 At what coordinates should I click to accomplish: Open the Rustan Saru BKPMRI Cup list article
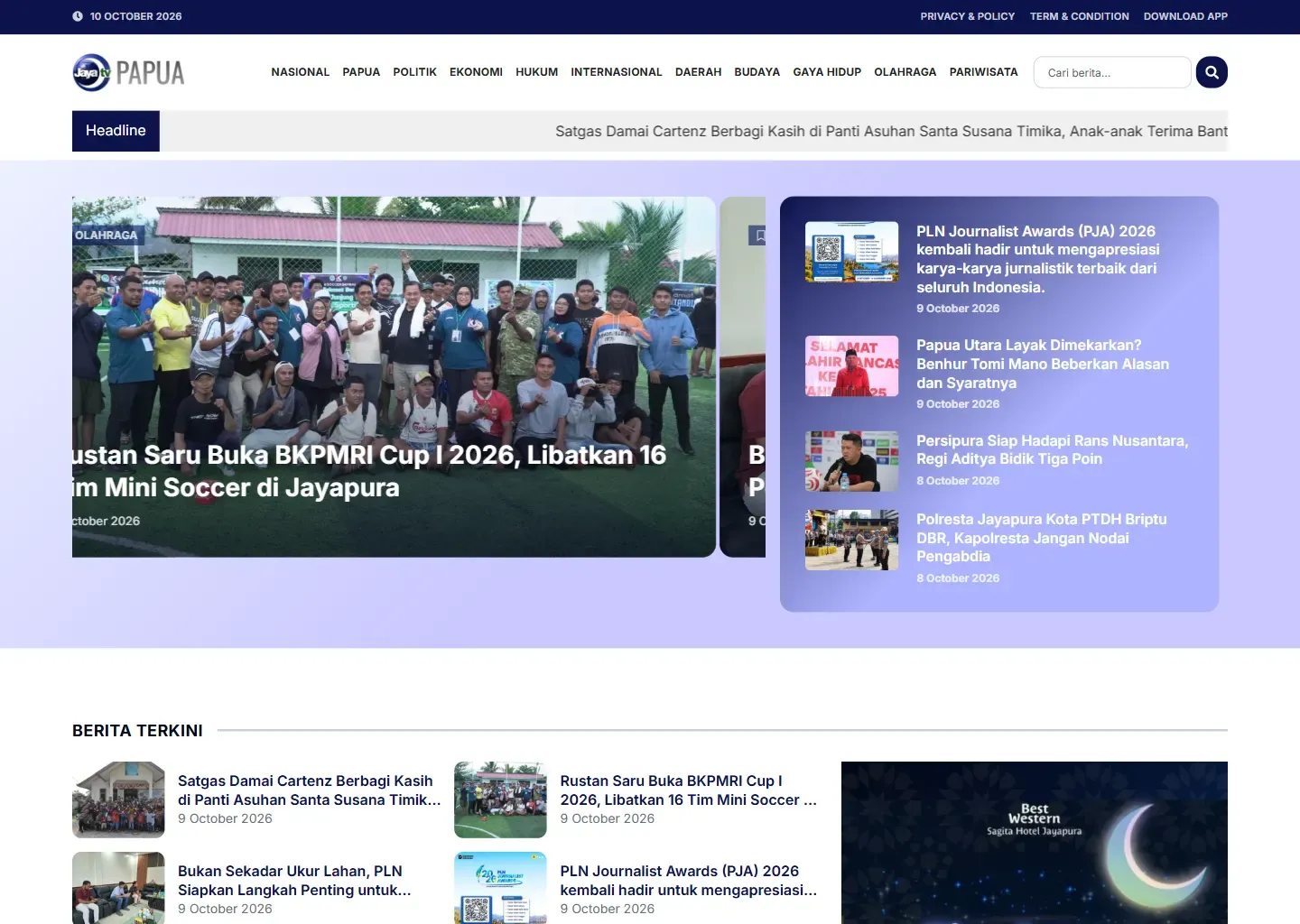tap(688, 790)
